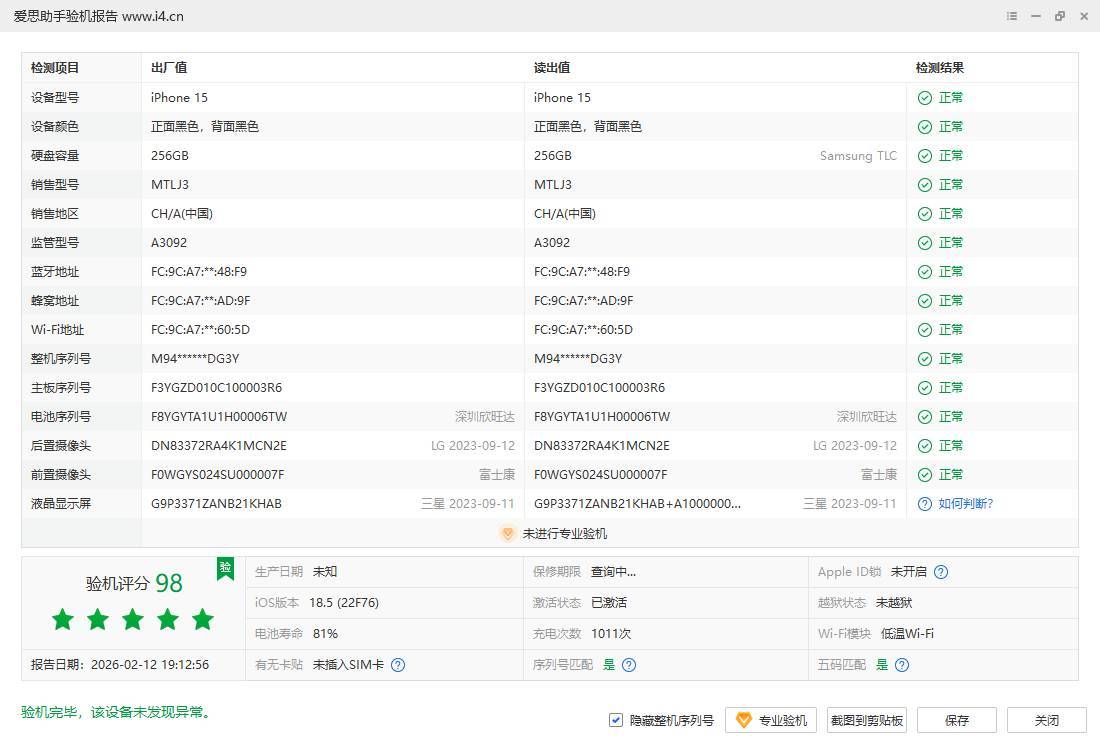1100x749 pixels.
Task: Click the 出厂值 column header
Action: click(x=169, y=68)
